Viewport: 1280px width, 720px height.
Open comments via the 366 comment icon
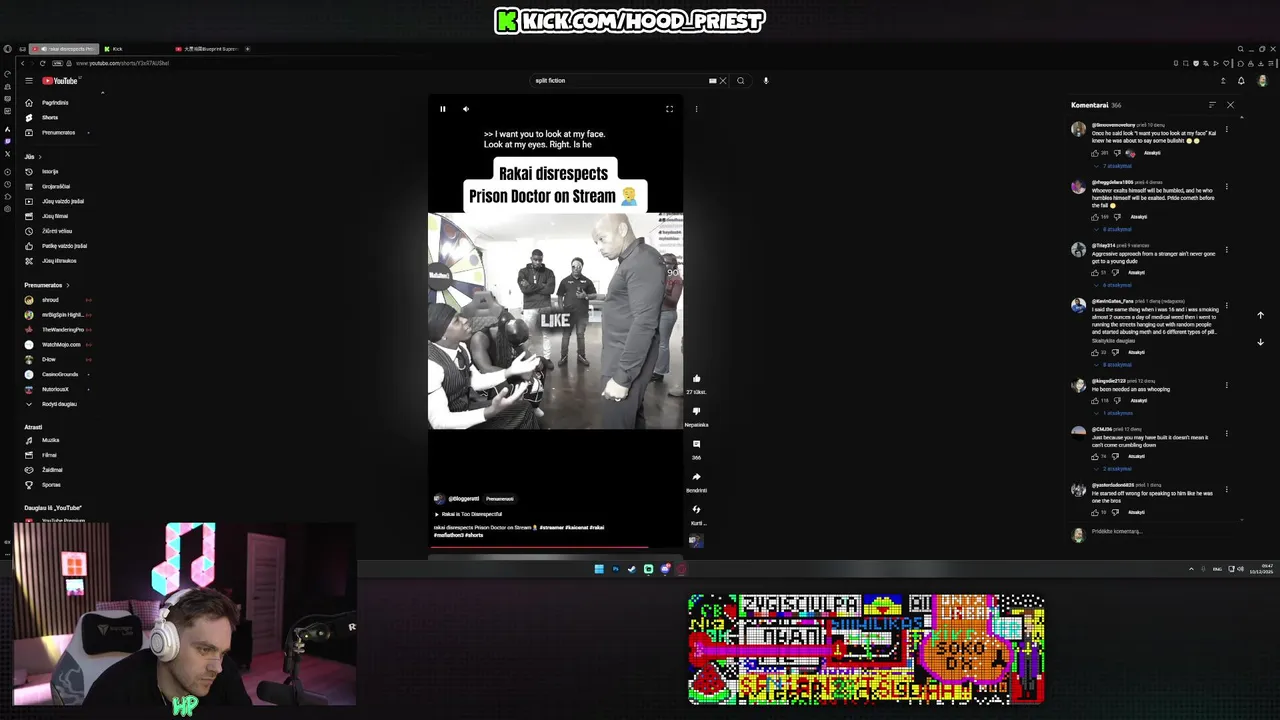tap(697, 444)
